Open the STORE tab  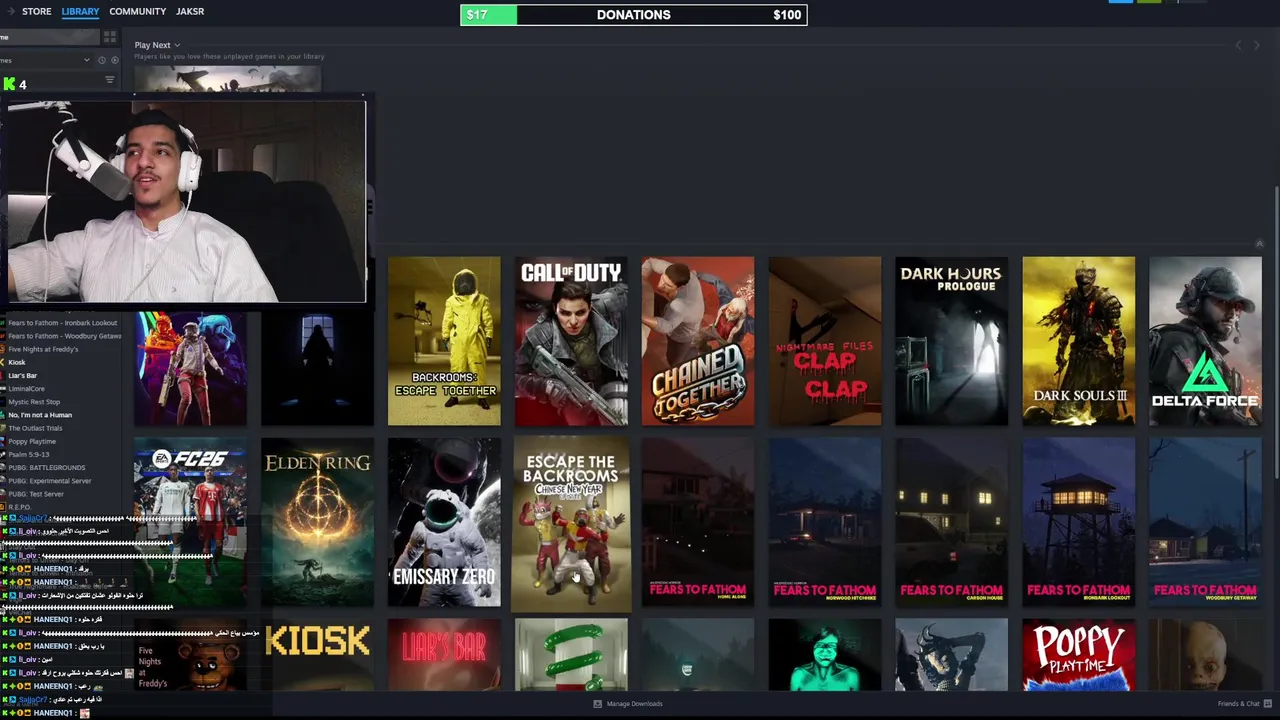pyautogui.click(x=37, y=11)
